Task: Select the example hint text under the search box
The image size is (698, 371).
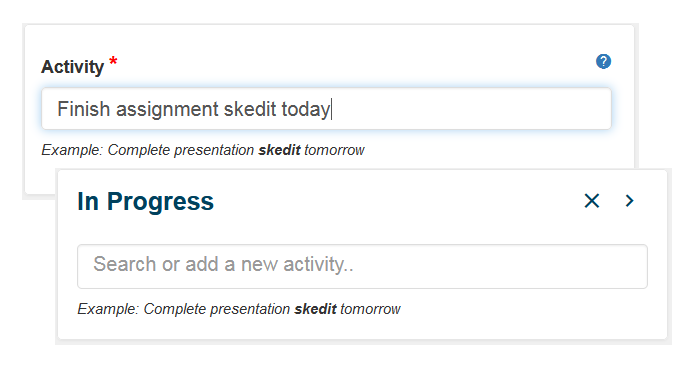Action: 239,309
